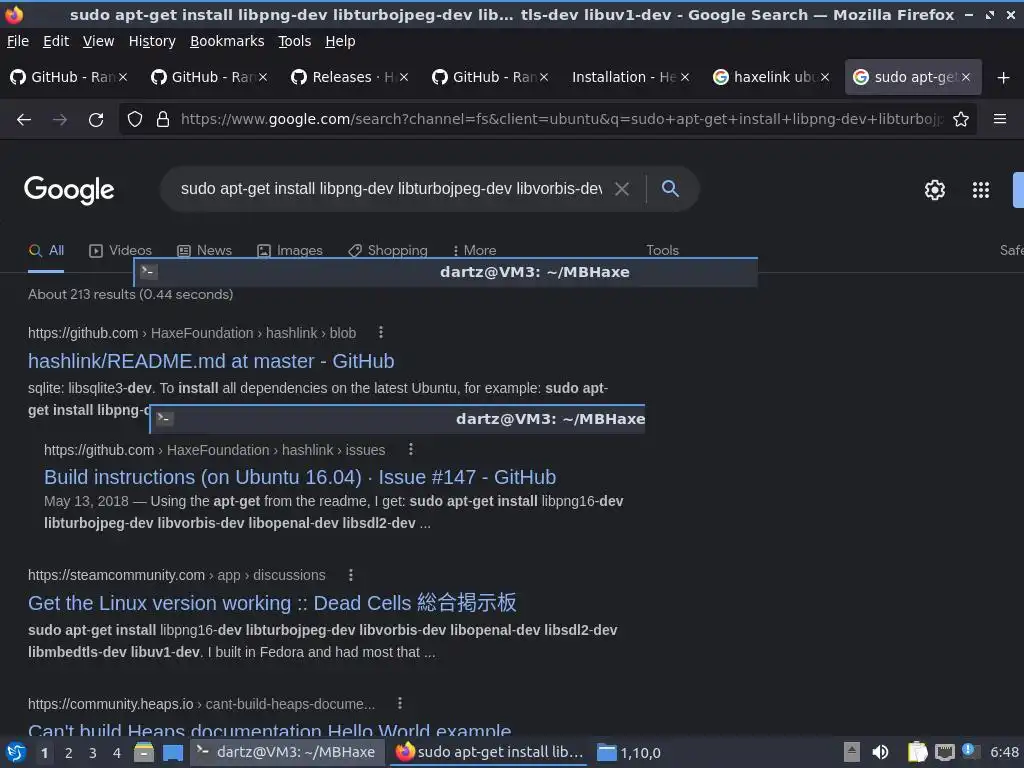
Task: Activate Firefox 'sudo apt-get install lib' taskbar entry
Action: click(x=488, y=752)
